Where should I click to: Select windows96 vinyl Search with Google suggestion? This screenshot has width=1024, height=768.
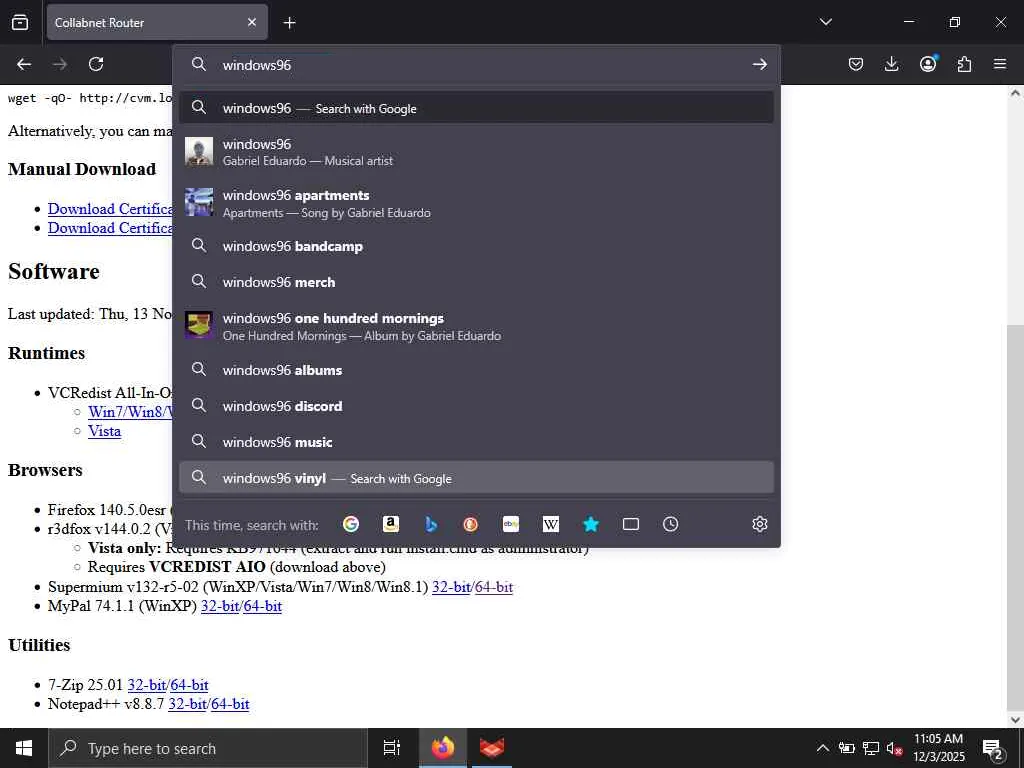coord(477,477)
